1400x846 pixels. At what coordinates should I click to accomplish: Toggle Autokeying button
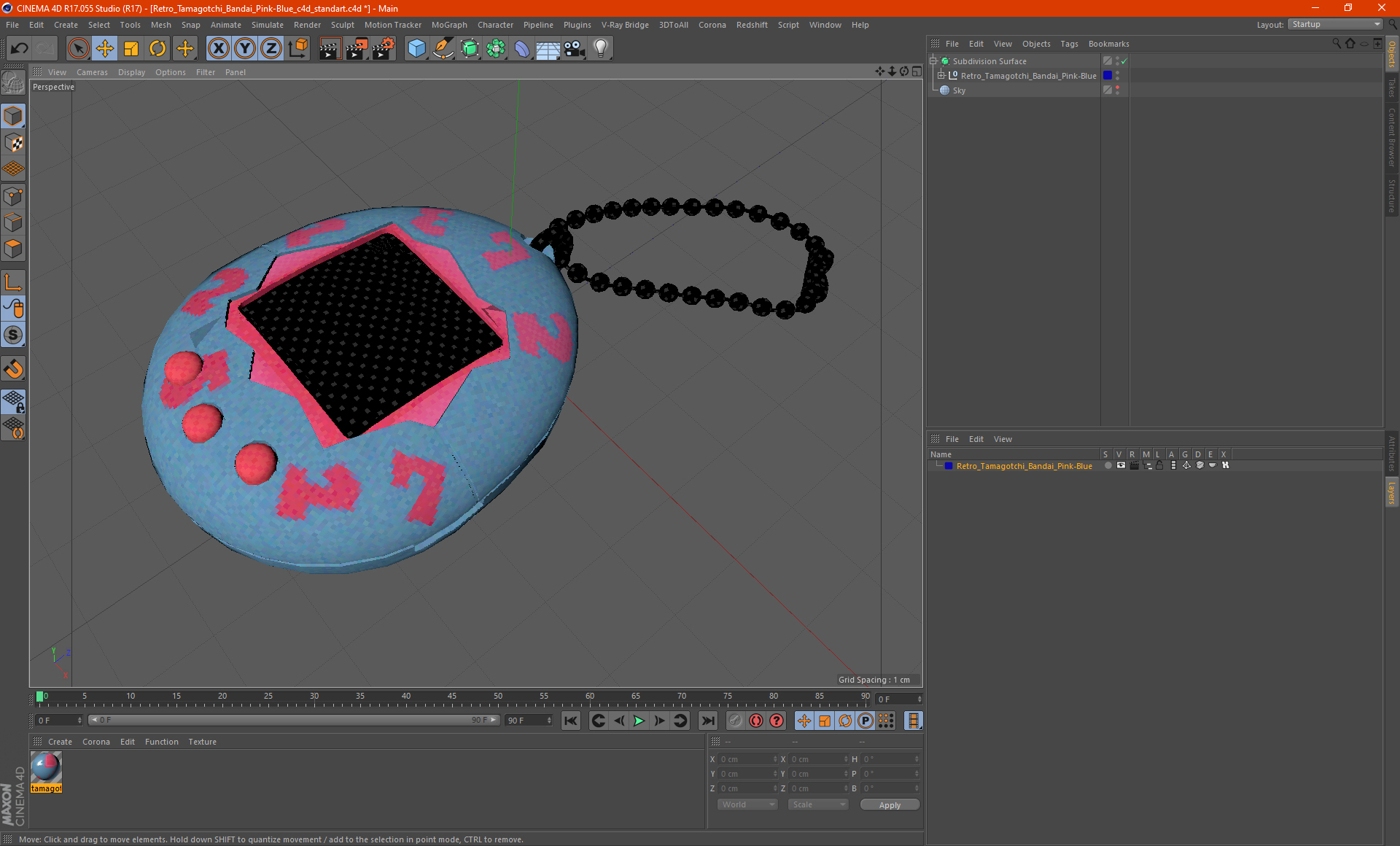coord(756,721)
